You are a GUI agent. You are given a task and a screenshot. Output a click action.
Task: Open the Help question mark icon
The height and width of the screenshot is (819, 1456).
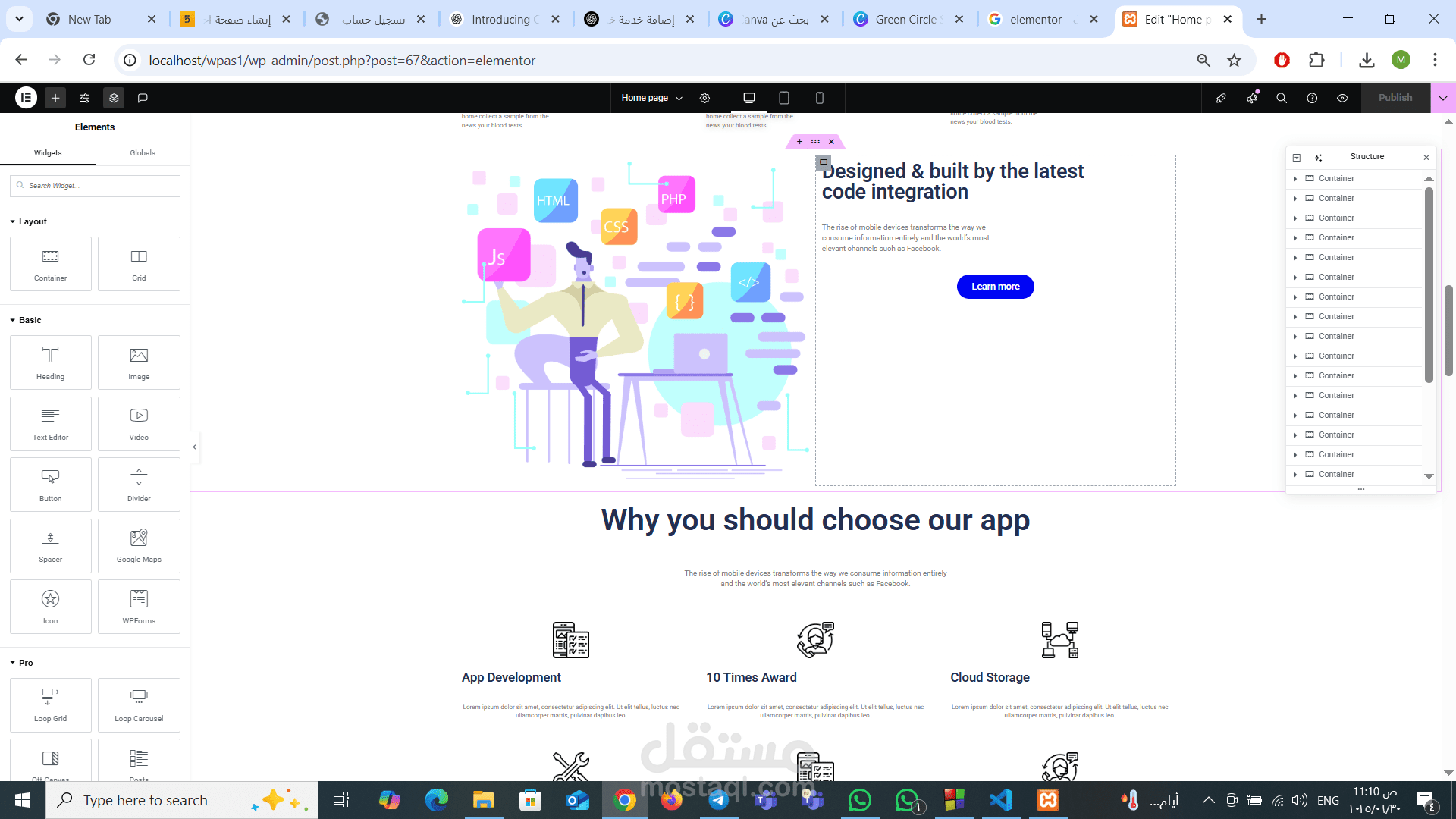[1312, 98]
